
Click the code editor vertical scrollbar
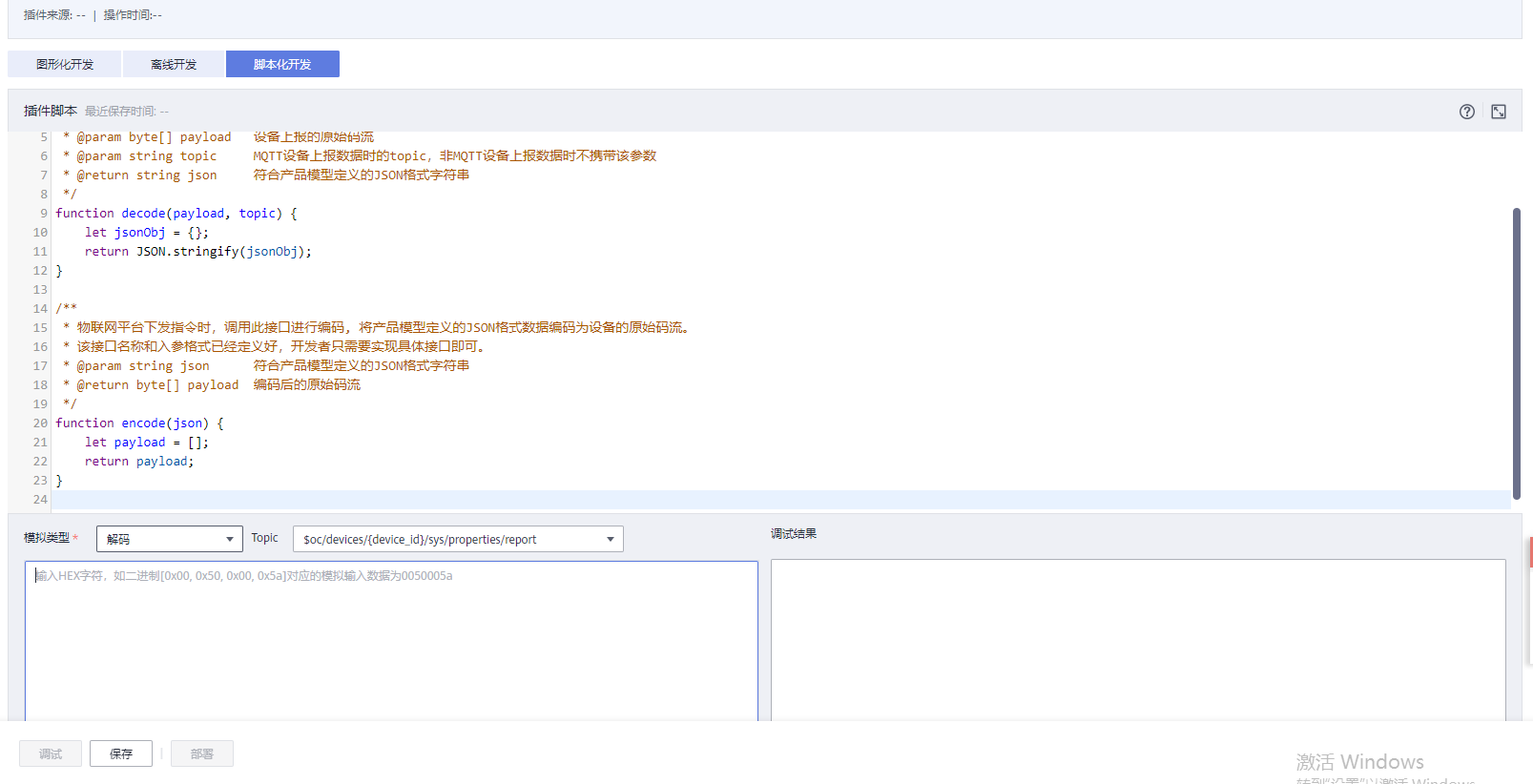(1516, 353)
